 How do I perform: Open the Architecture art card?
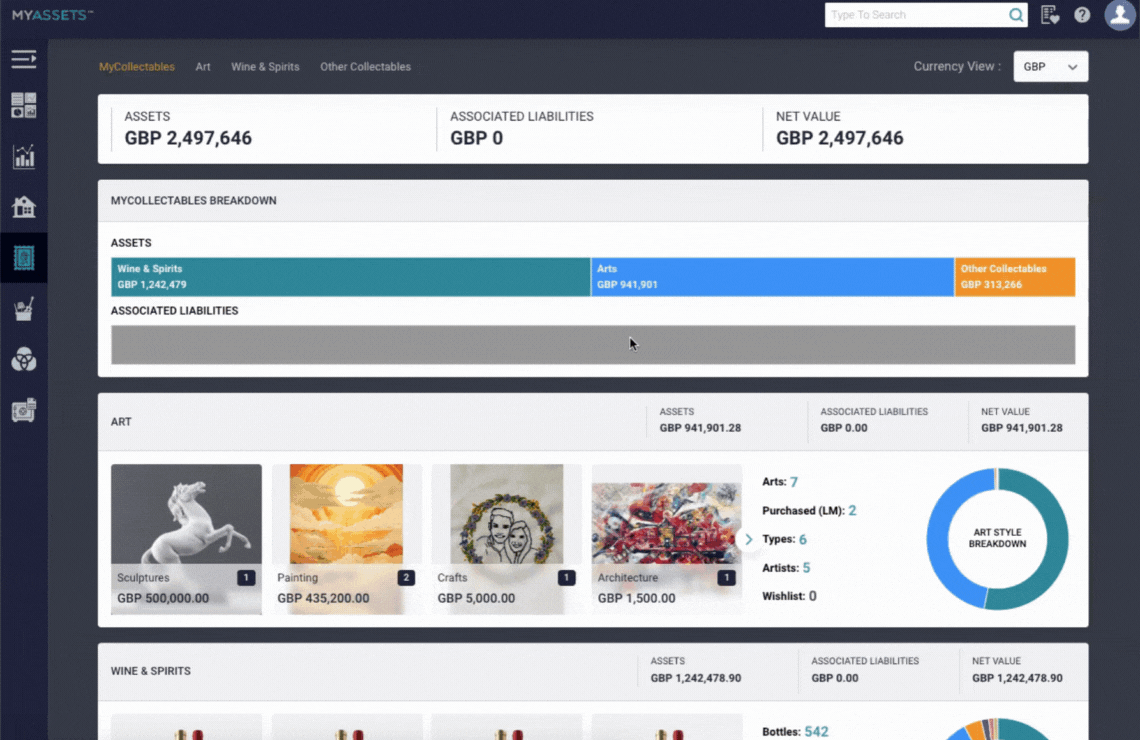point(667,539)
